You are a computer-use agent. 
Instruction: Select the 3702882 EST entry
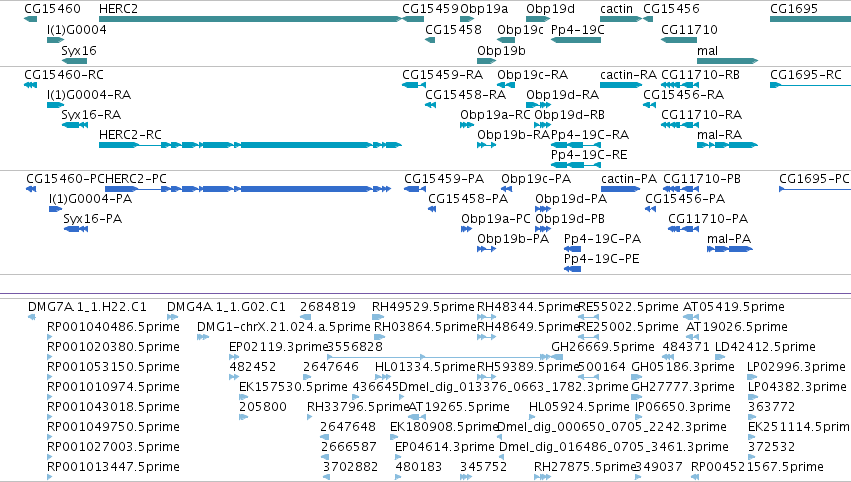pyautogui.click(x=351, y=467)
